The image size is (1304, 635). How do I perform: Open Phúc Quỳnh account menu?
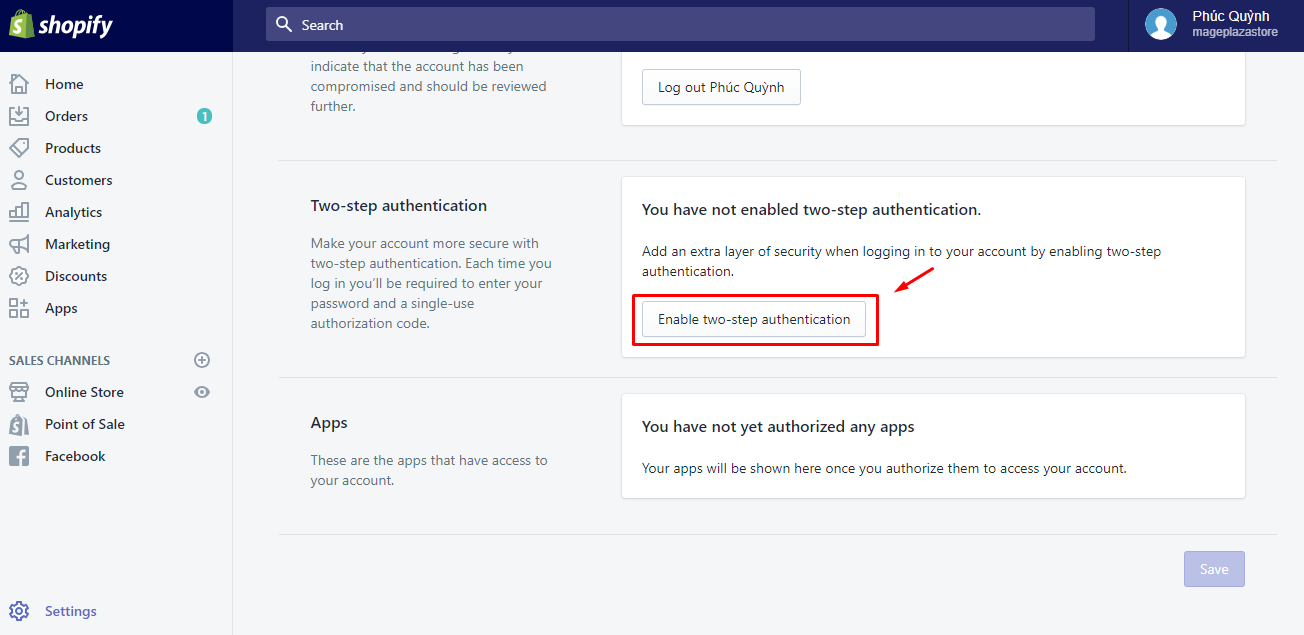coord(1216,24)
